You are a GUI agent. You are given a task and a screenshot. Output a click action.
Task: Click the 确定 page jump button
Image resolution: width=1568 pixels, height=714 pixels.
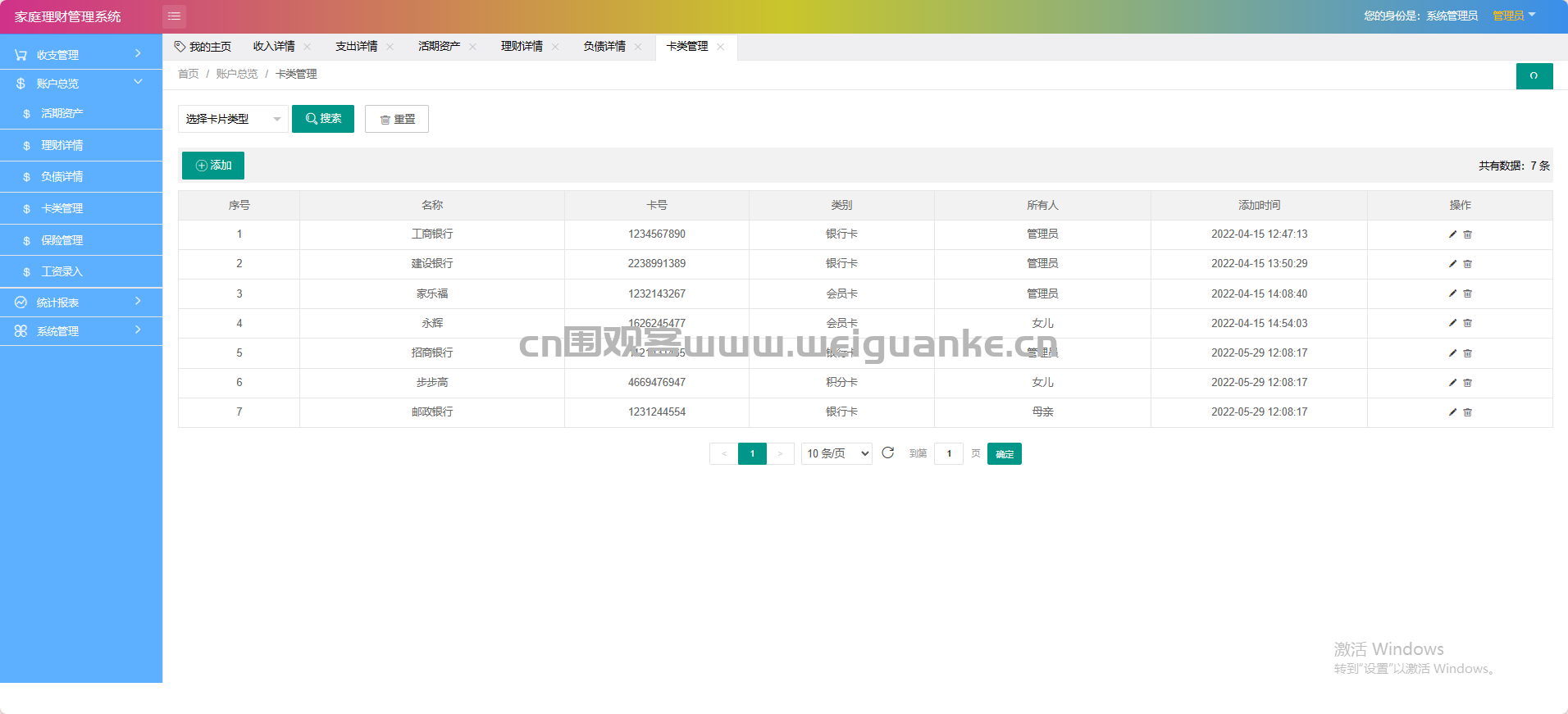pos(1005,454)
